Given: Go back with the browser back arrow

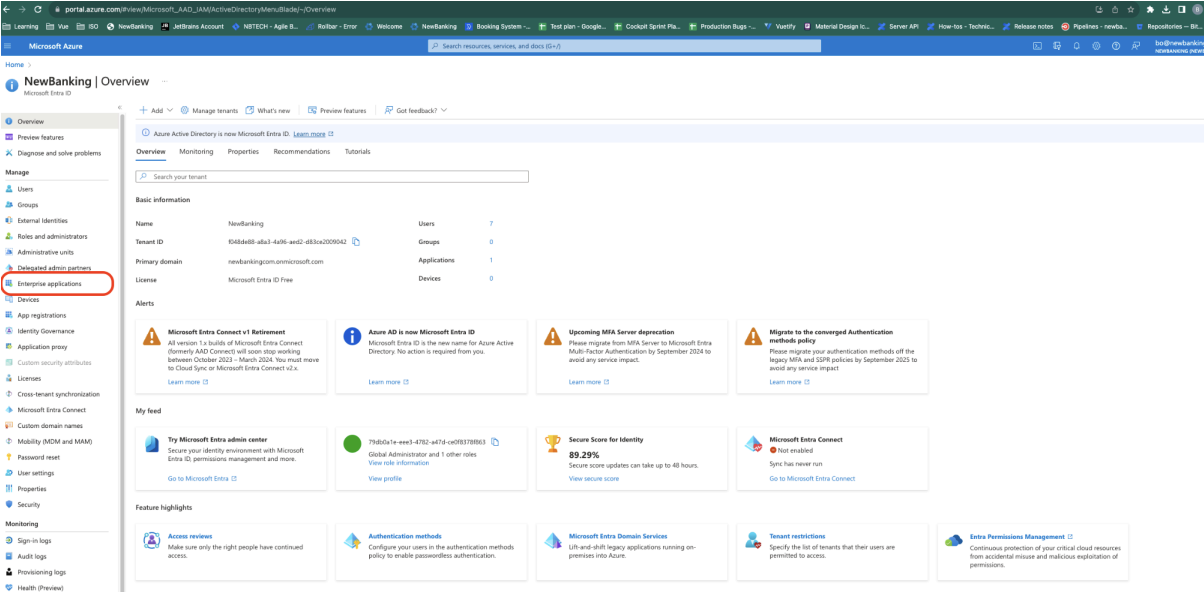Looking at the screenshot, I should click(7, 9).
